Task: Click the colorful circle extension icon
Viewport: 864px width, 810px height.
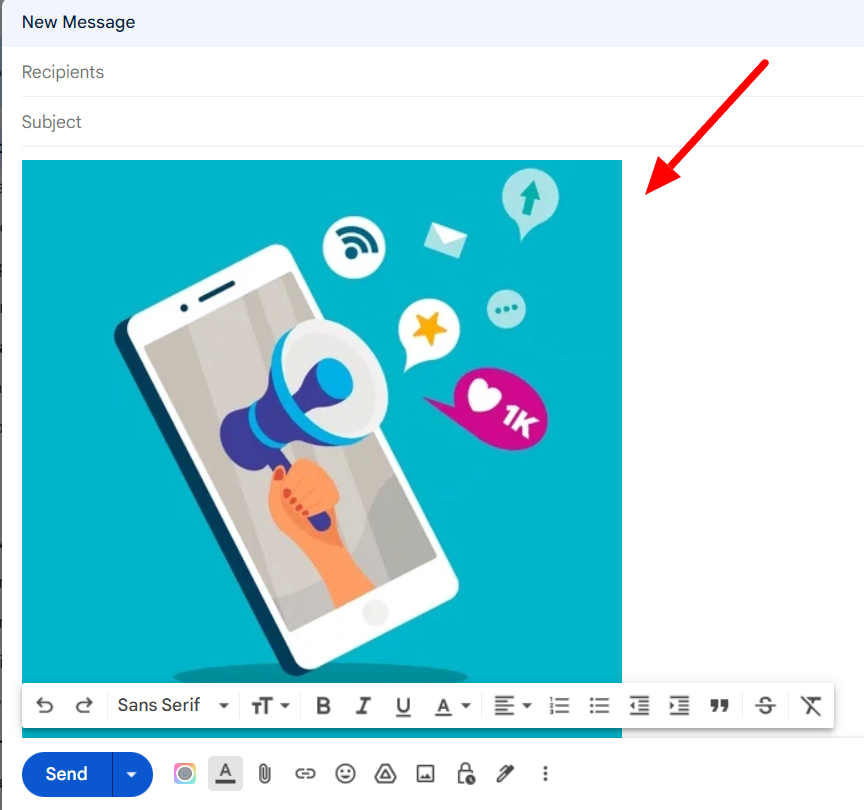Action: pos(185,774)
